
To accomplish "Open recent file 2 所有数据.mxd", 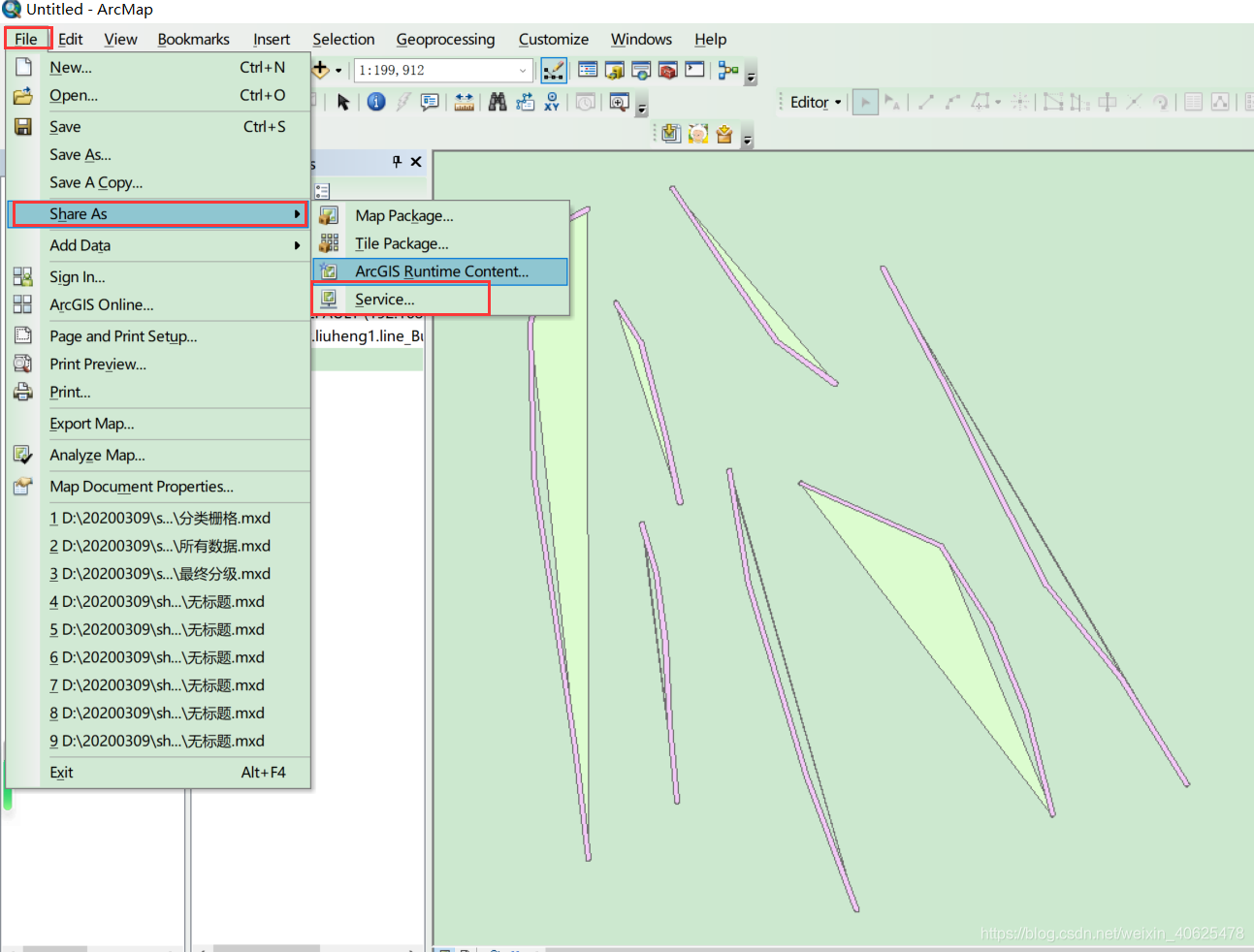I will click(158, 547).
